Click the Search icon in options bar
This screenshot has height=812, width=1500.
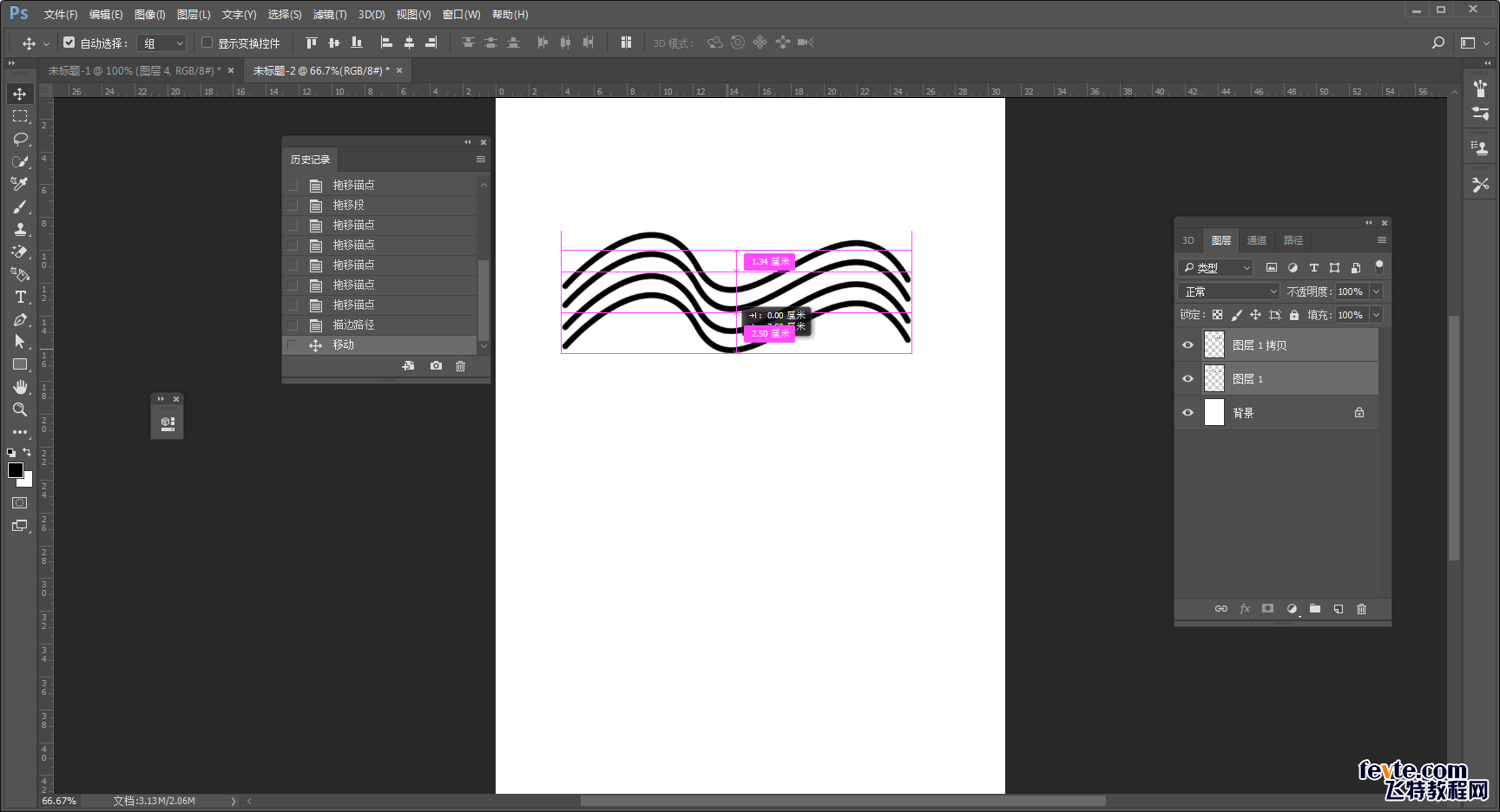click(x=1438, y=43)
